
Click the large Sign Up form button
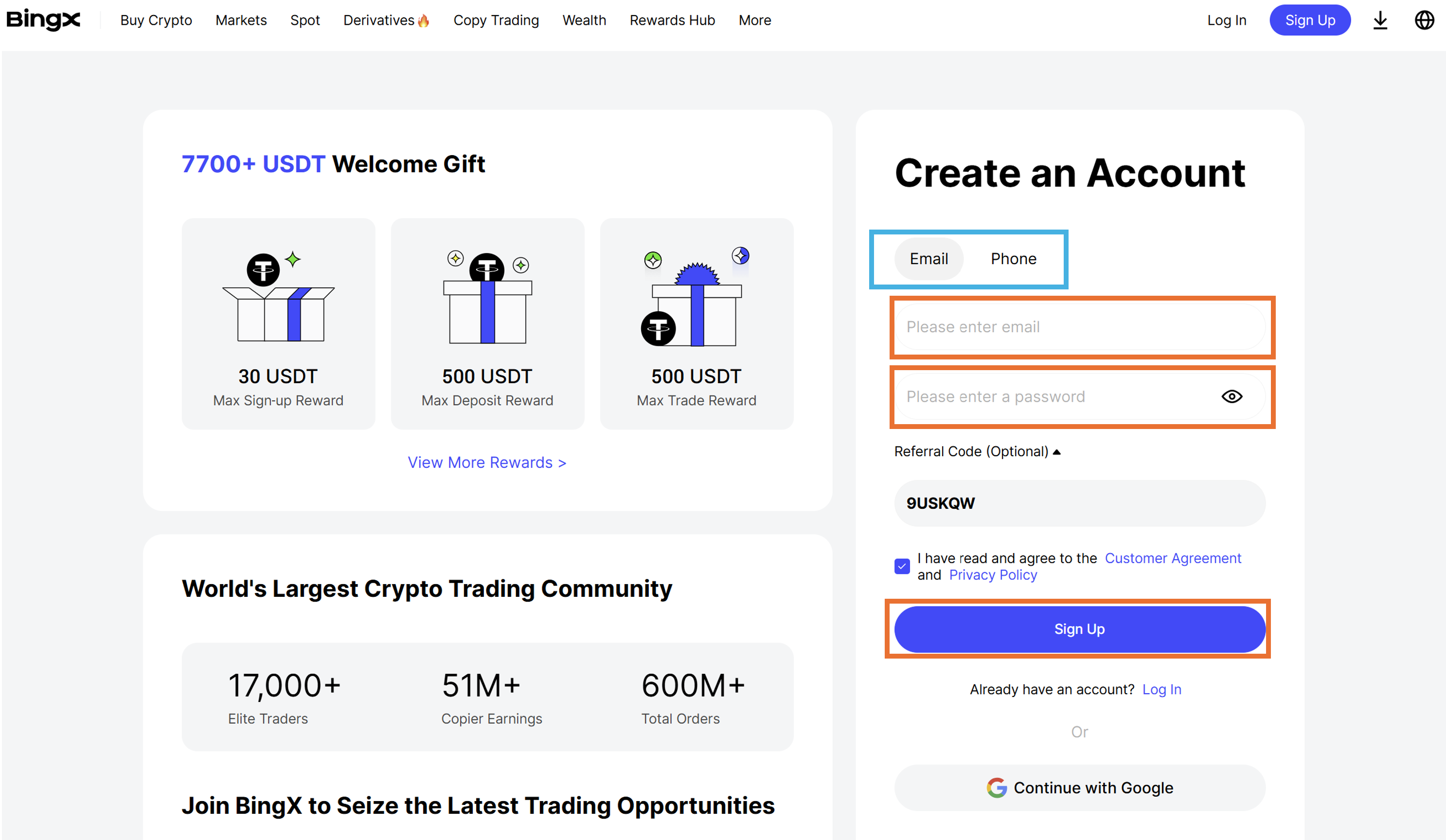point(1079,629)
